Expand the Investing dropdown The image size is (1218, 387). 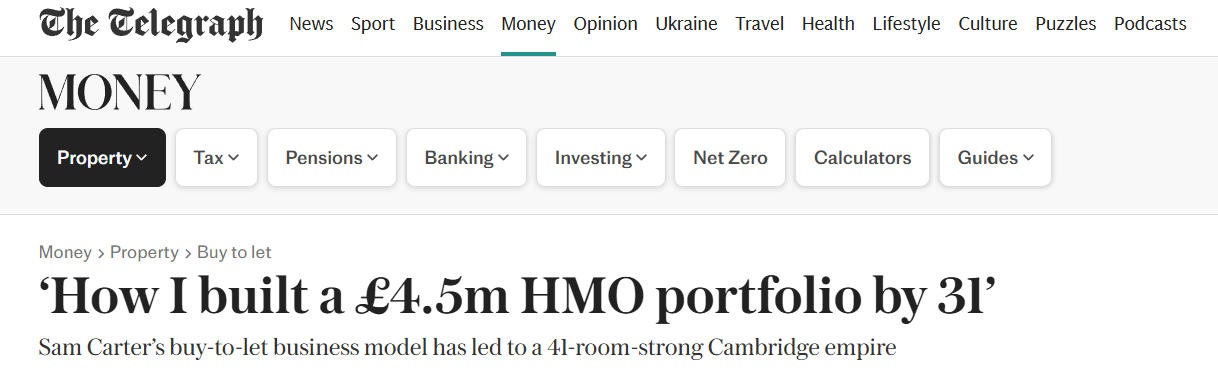coord(600,158)
